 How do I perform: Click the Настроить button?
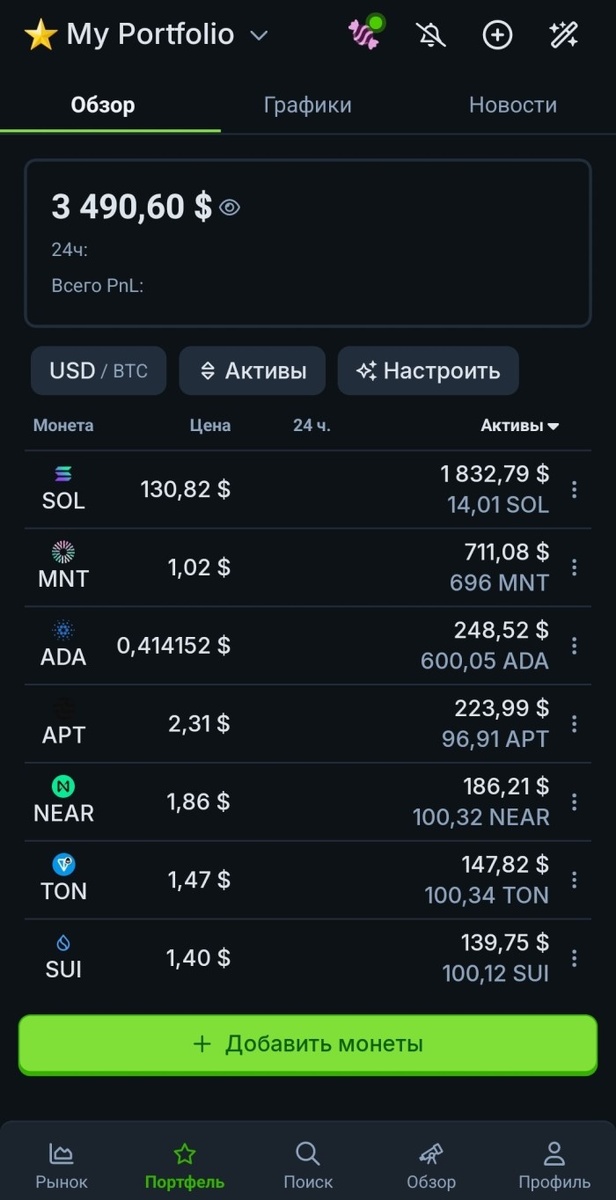428,370
